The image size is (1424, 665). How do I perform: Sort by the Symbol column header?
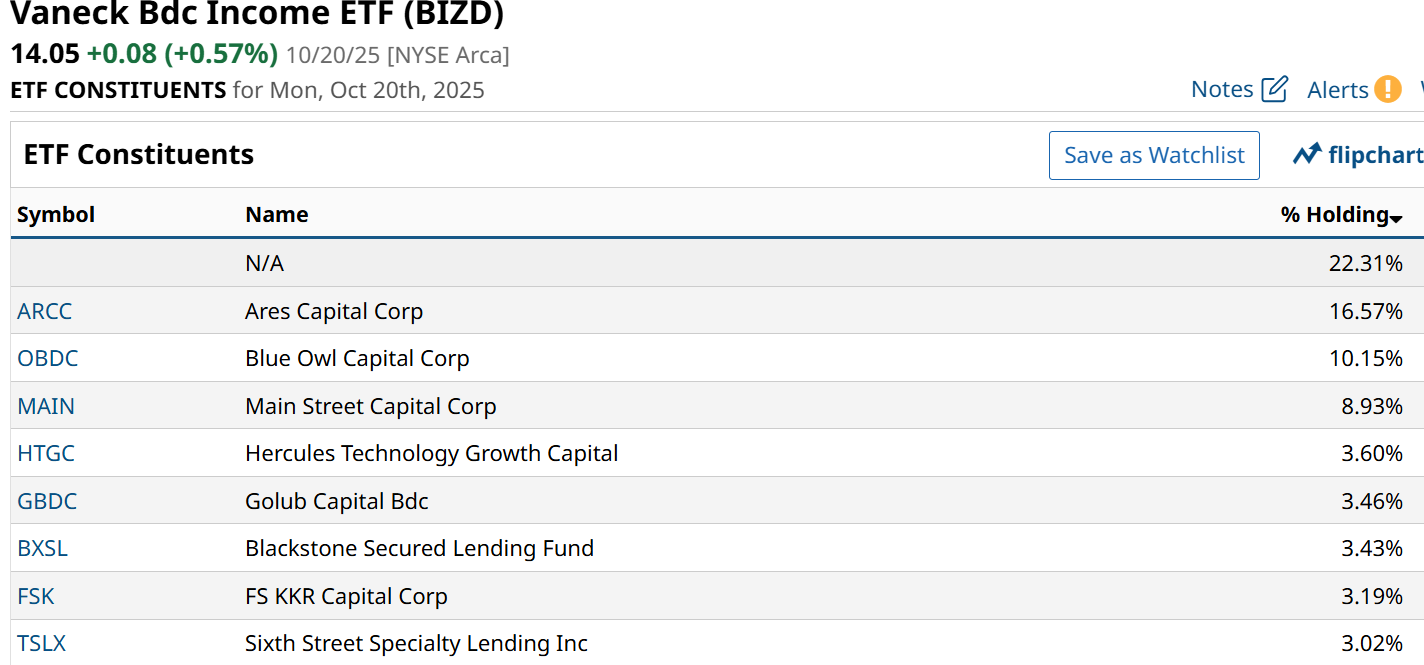(56, 214)
